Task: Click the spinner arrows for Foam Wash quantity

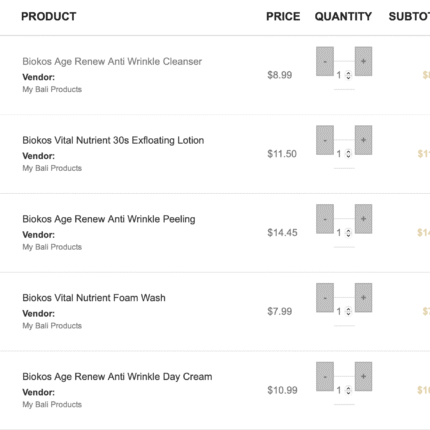Action: pos(348,312)
